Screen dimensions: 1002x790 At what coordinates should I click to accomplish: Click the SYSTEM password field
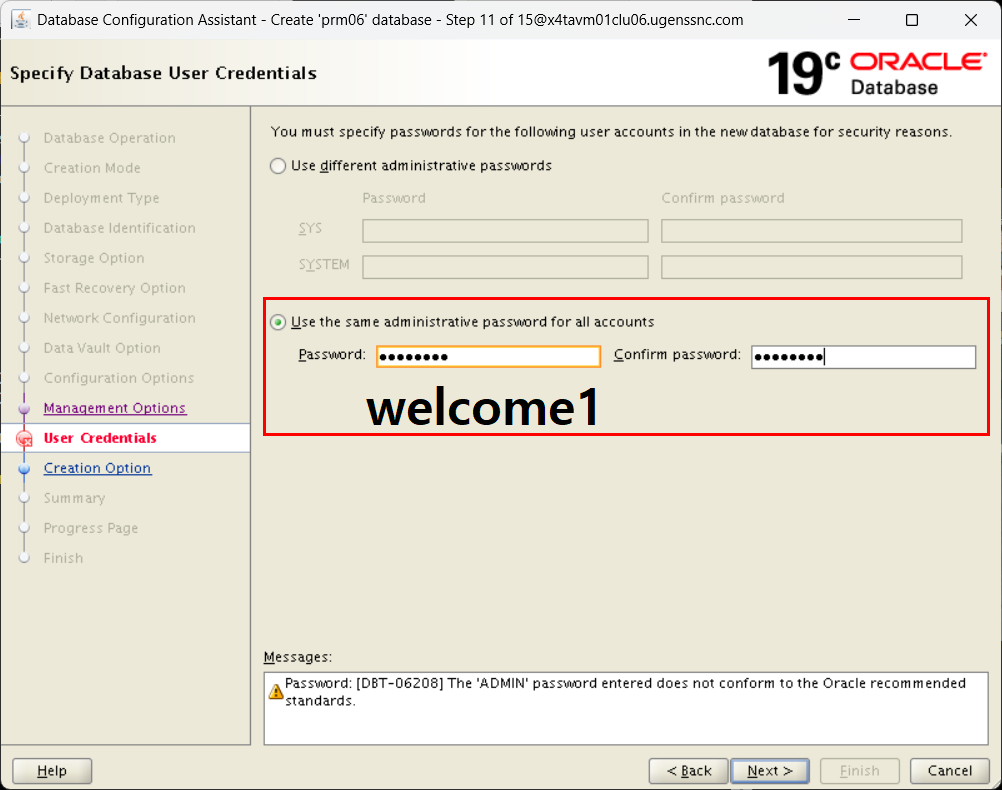[505, 267]
